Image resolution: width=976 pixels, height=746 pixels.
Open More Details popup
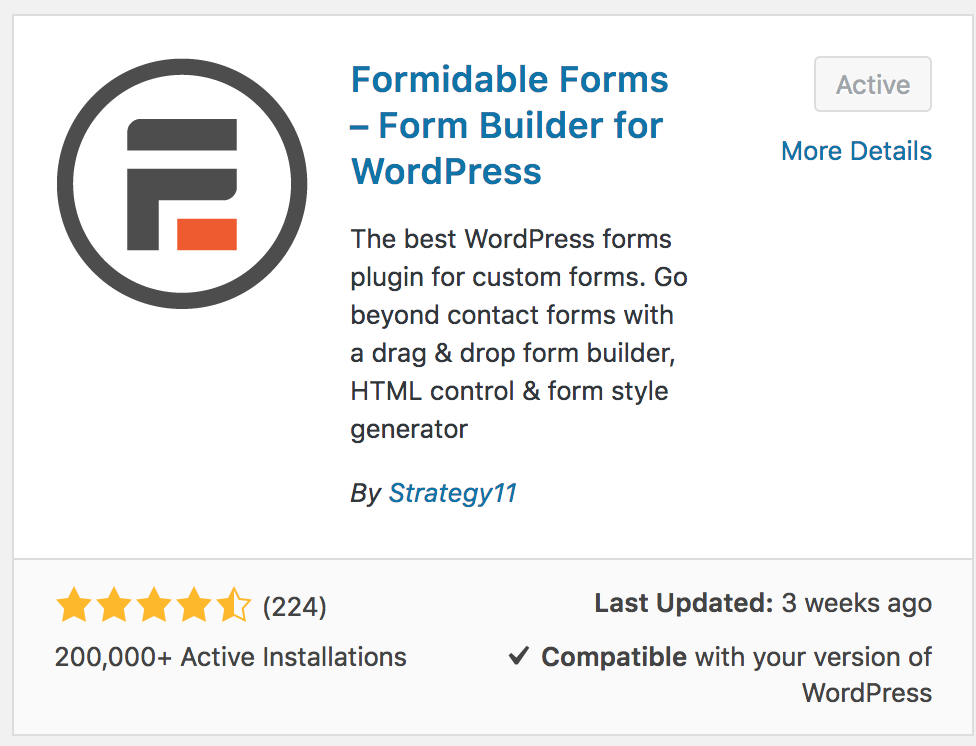pos(856,151)
